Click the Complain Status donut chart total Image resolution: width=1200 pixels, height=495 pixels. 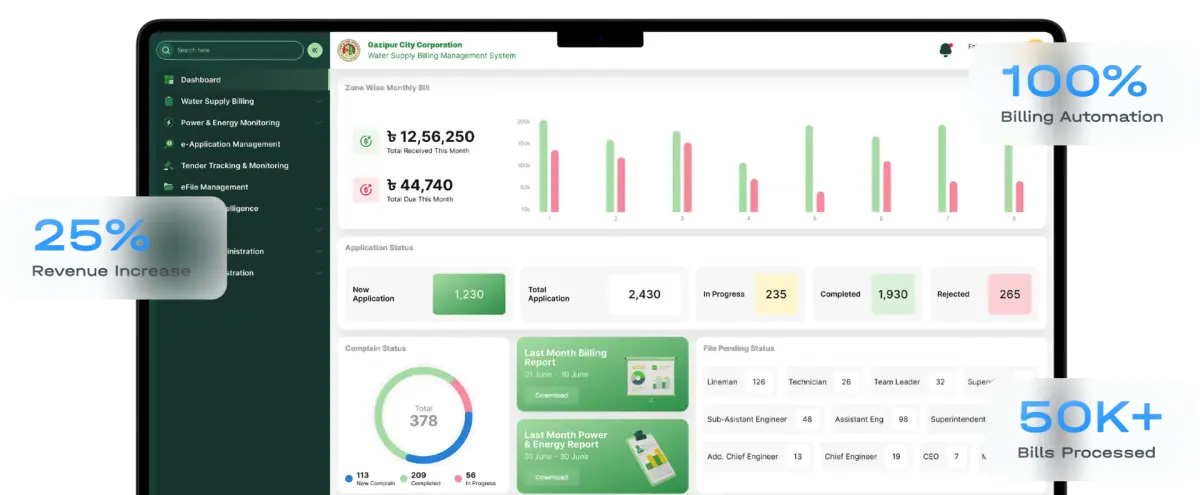423,415
